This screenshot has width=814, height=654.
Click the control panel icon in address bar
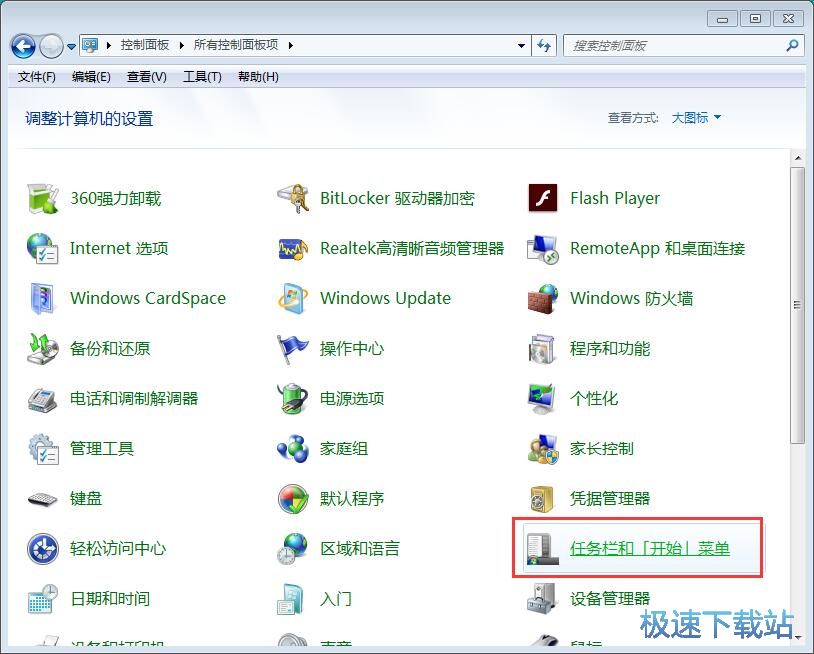coord(90,45)
